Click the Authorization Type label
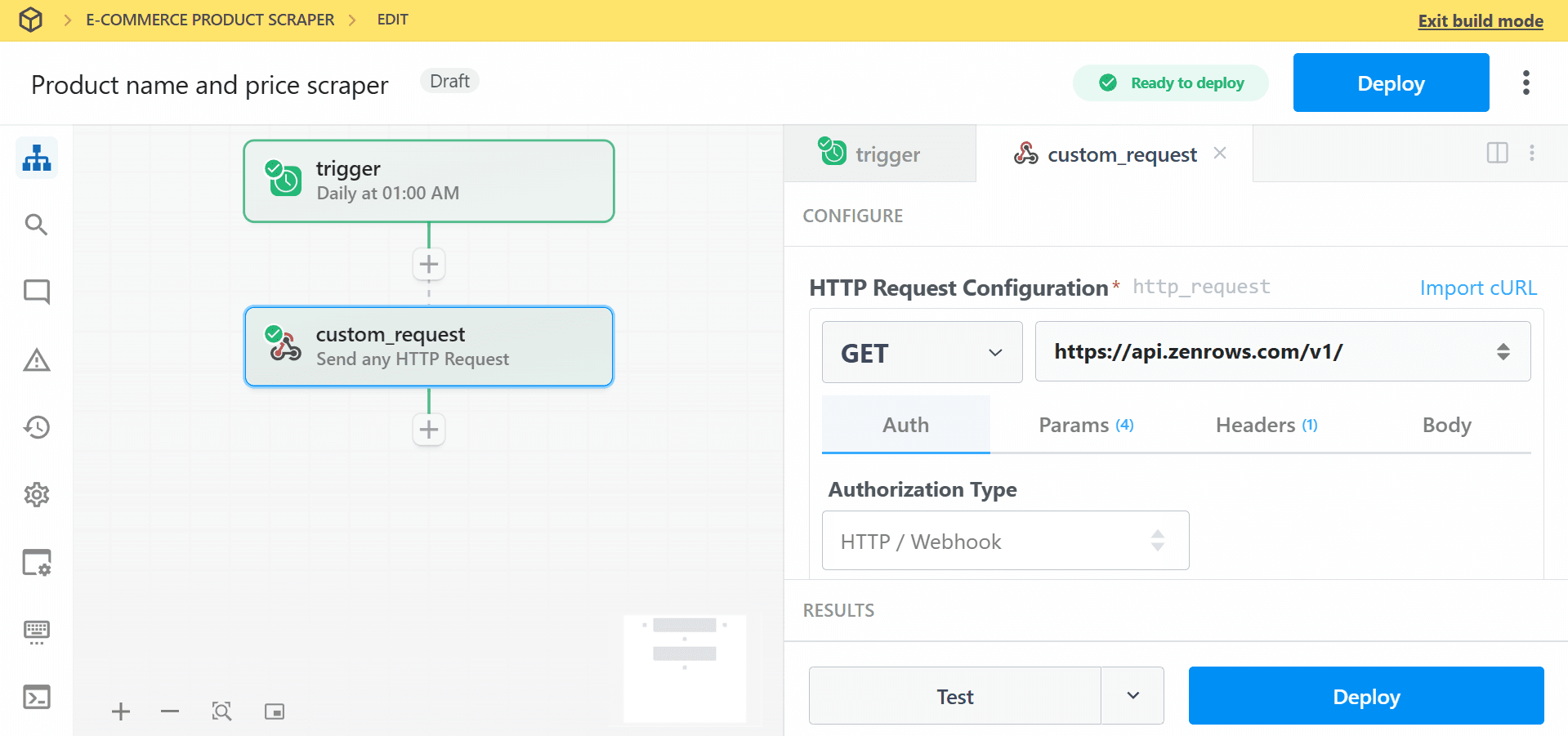Viewport: 1568px width, 736px height. [x=923, y=489]
